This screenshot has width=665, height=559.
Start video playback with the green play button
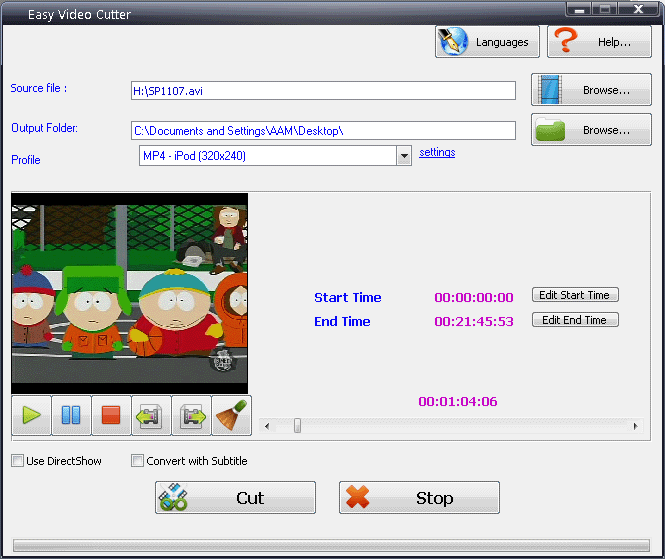point(31,415)
